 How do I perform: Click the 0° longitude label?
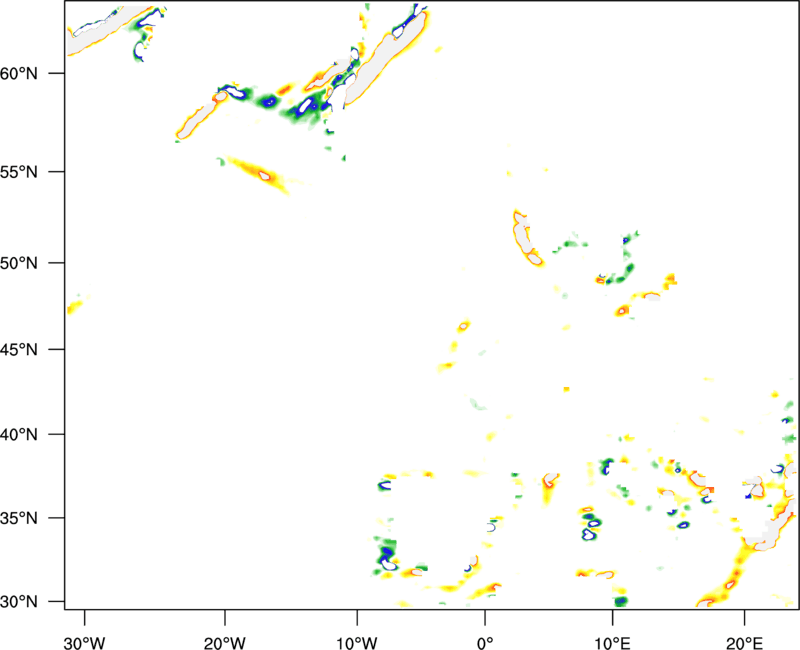pyautogui.click(x=485, y=643)
